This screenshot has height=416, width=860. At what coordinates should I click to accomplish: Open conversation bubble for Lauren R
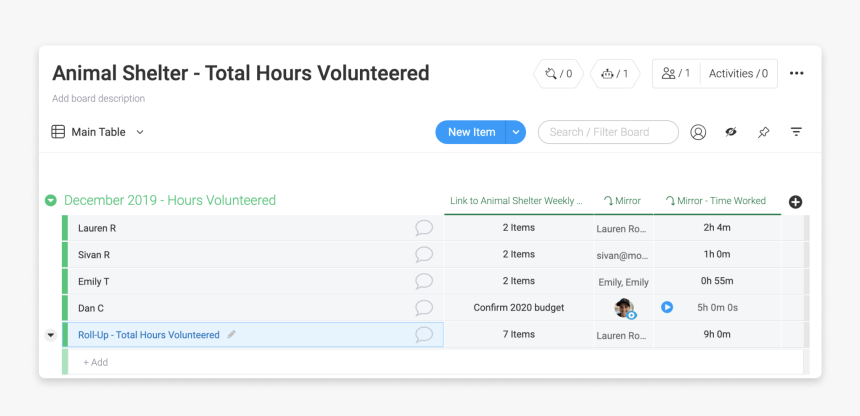(x=424, y=228)
